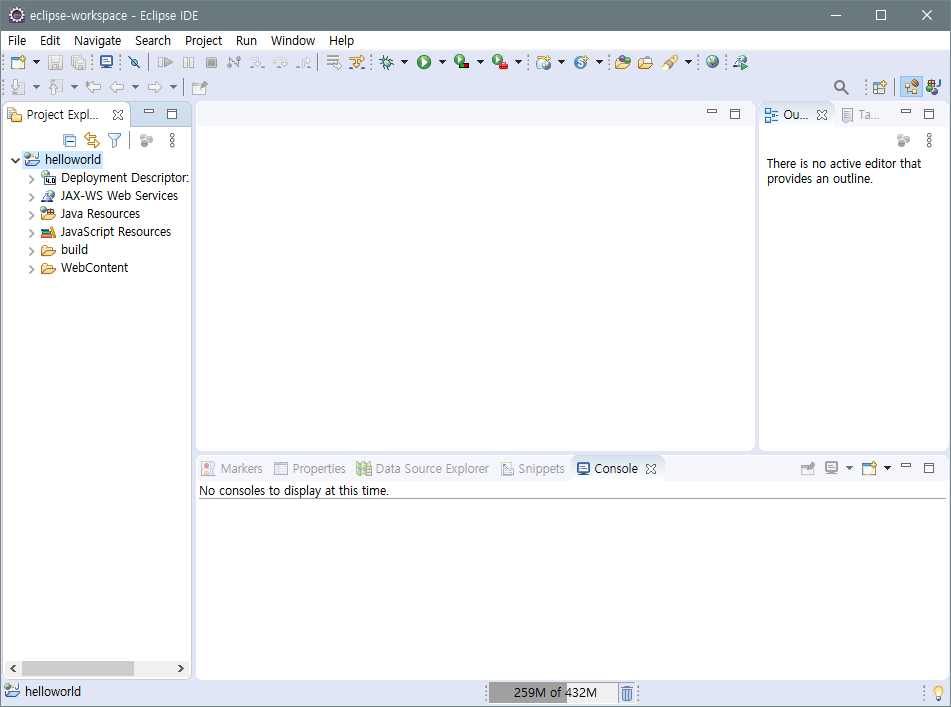Expand the Java Resources node

click(32, 215)
